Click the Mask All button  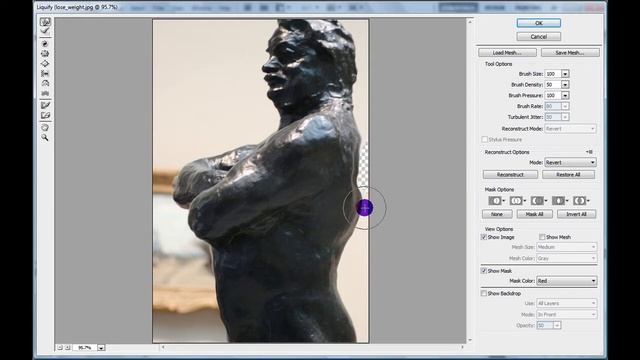click(534, 214)
